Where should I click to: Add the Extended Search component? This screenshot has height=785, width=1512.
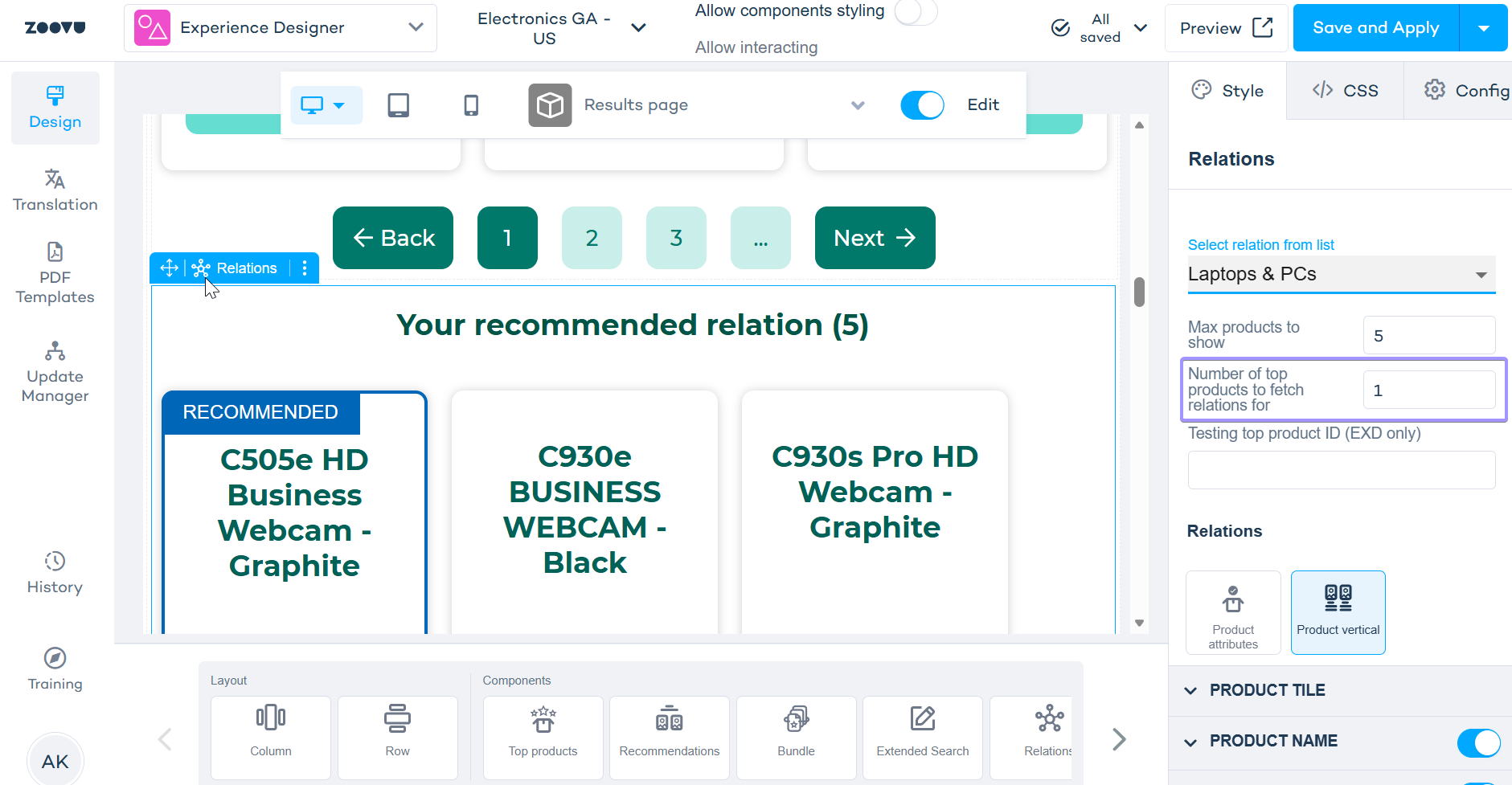click(x=923, y=738)
